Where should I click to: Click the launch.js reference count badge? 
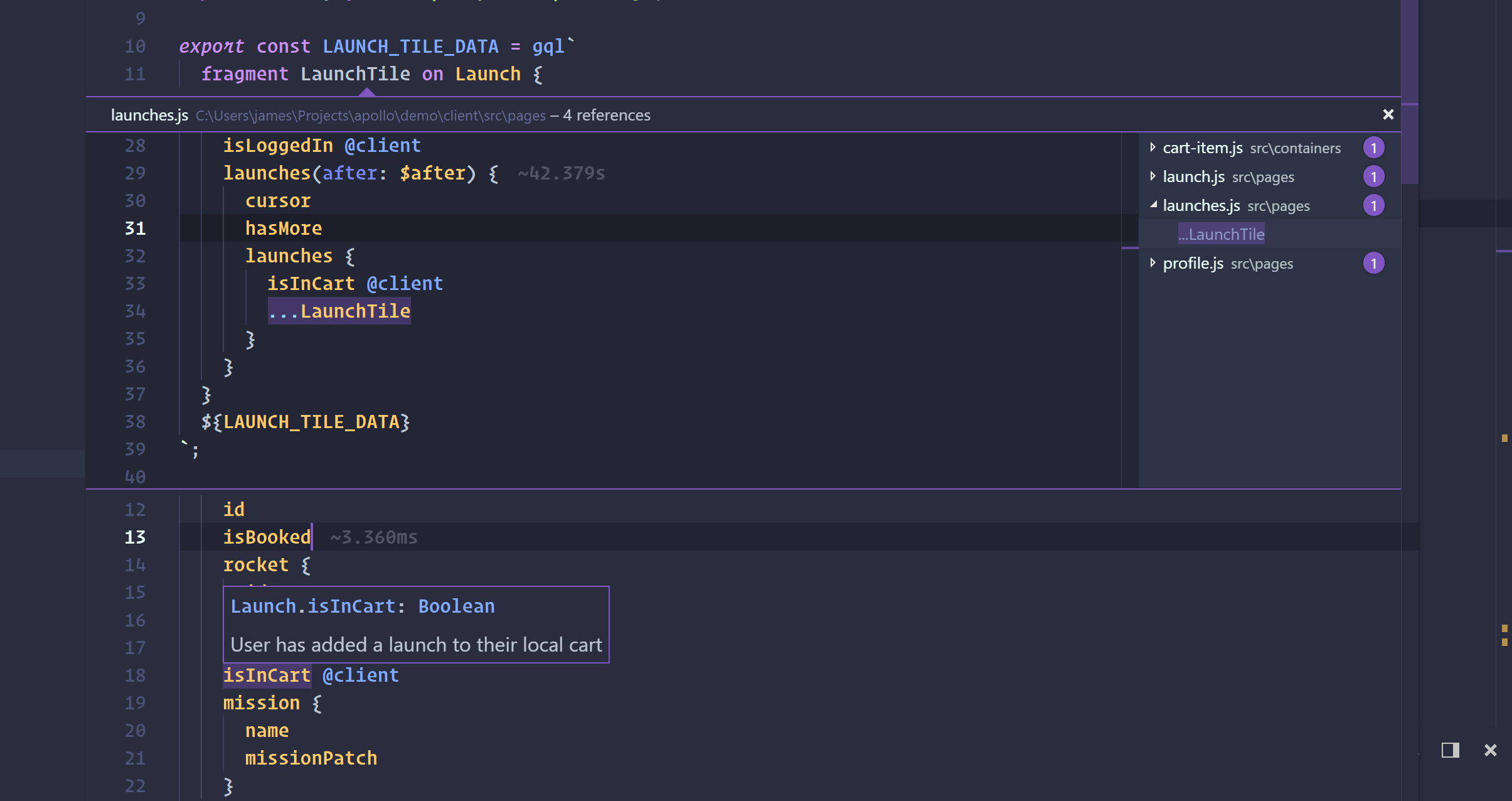coord(1373,176)
